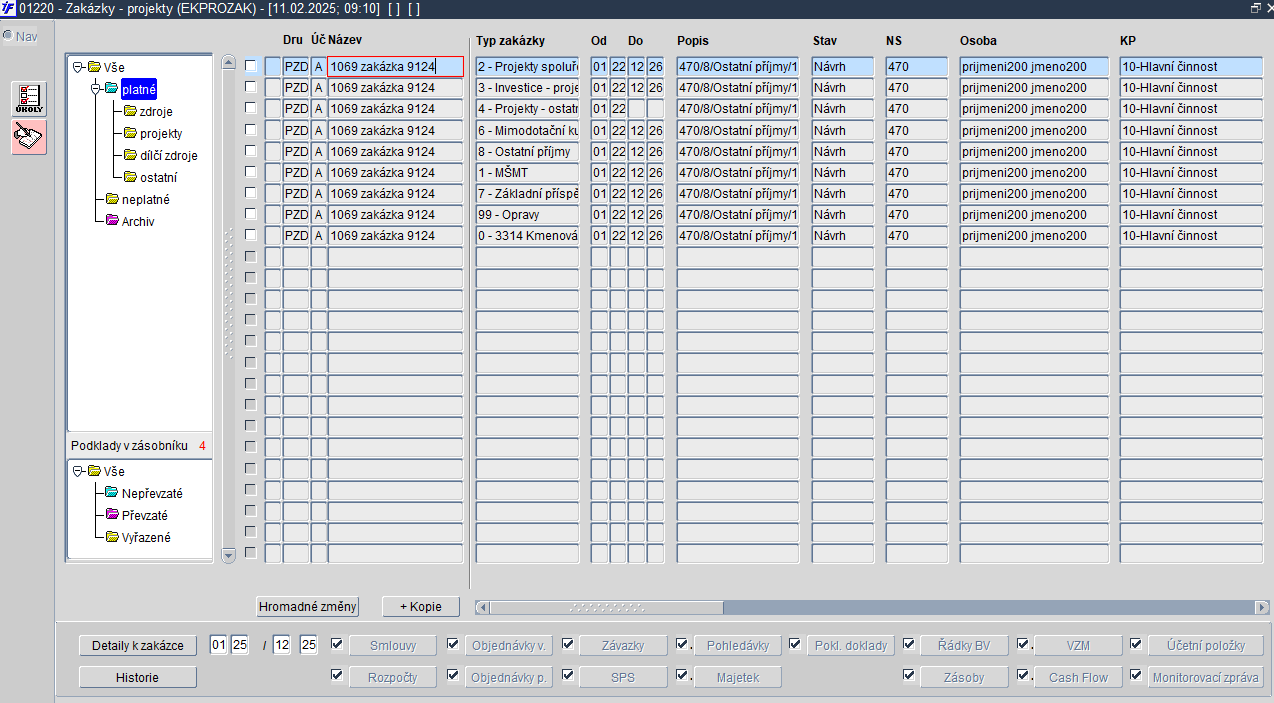Screen dimensions: 1274x703
Task: Collapse the platné tree node
Action: pyautogui.click(x=96, y=89)
